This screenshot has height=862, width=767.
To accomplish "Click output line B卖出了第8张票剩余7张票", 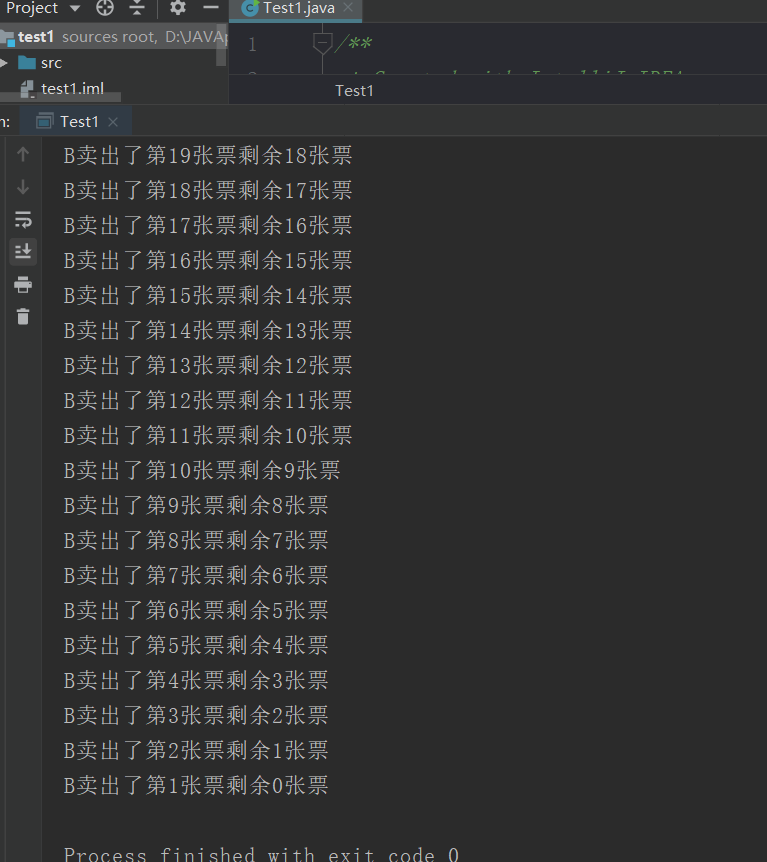I will pos(196,540).
